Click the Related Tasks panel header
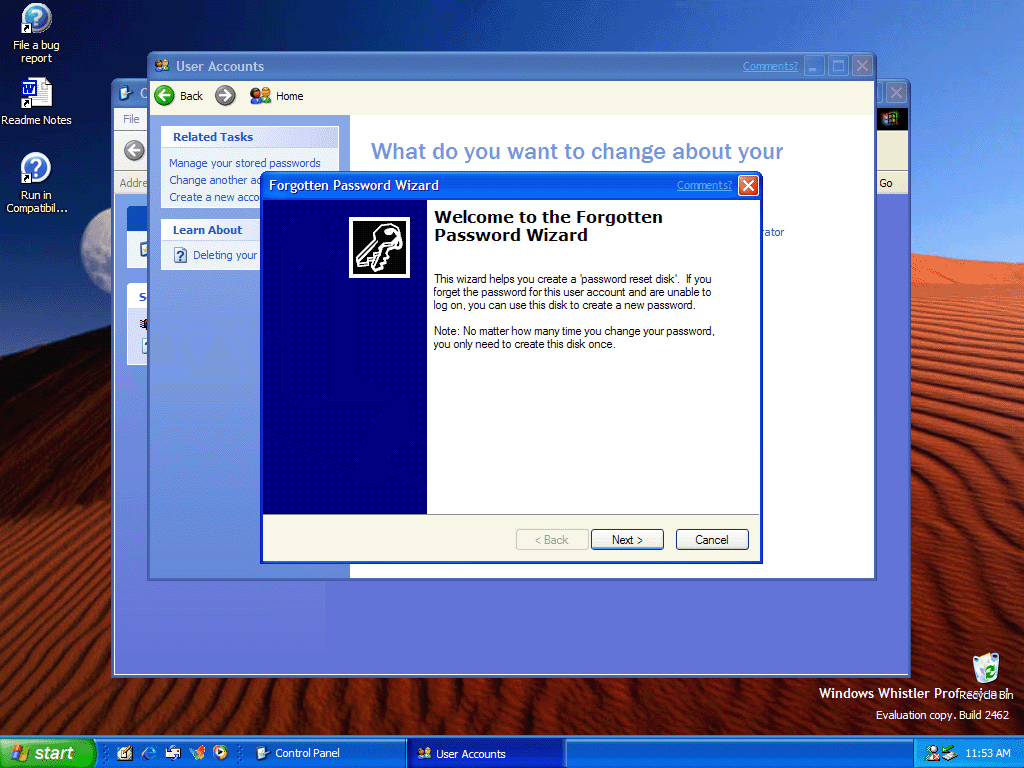The width and height of the screenshot is (1024, 768). [x=249, y=137]
